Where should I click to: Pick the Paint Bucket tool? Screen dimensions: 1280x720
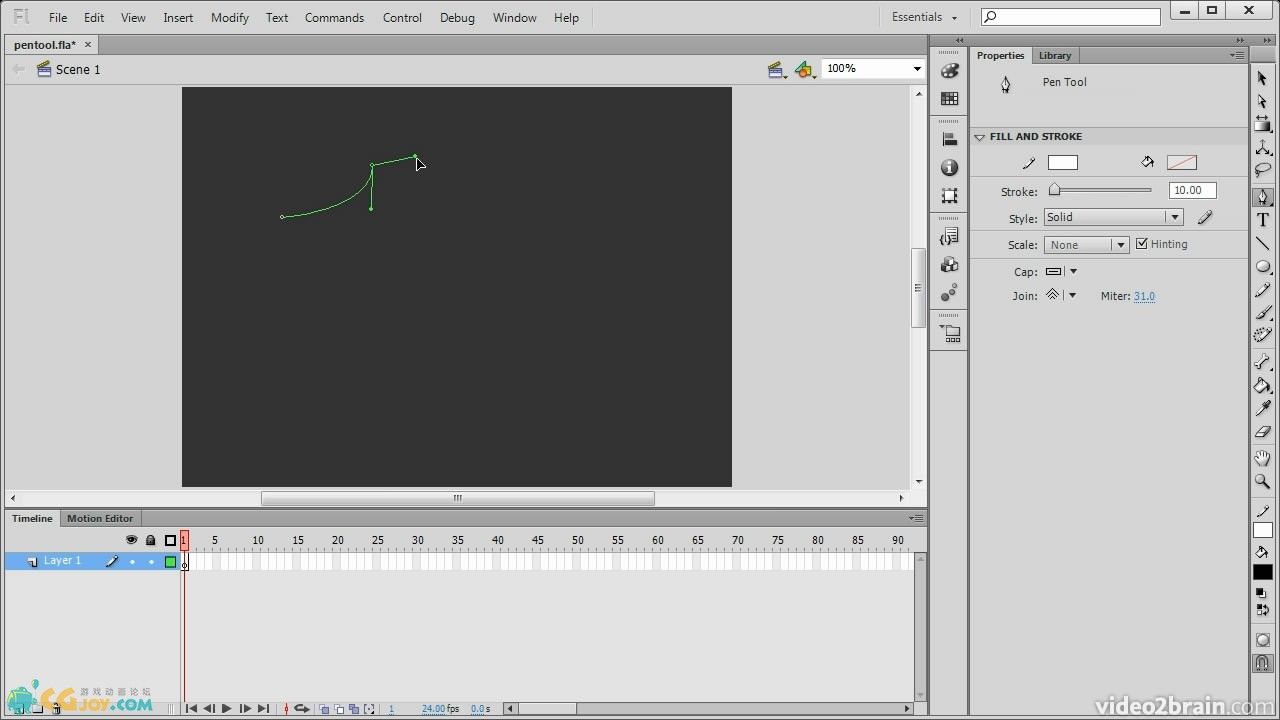point(1262,385)
